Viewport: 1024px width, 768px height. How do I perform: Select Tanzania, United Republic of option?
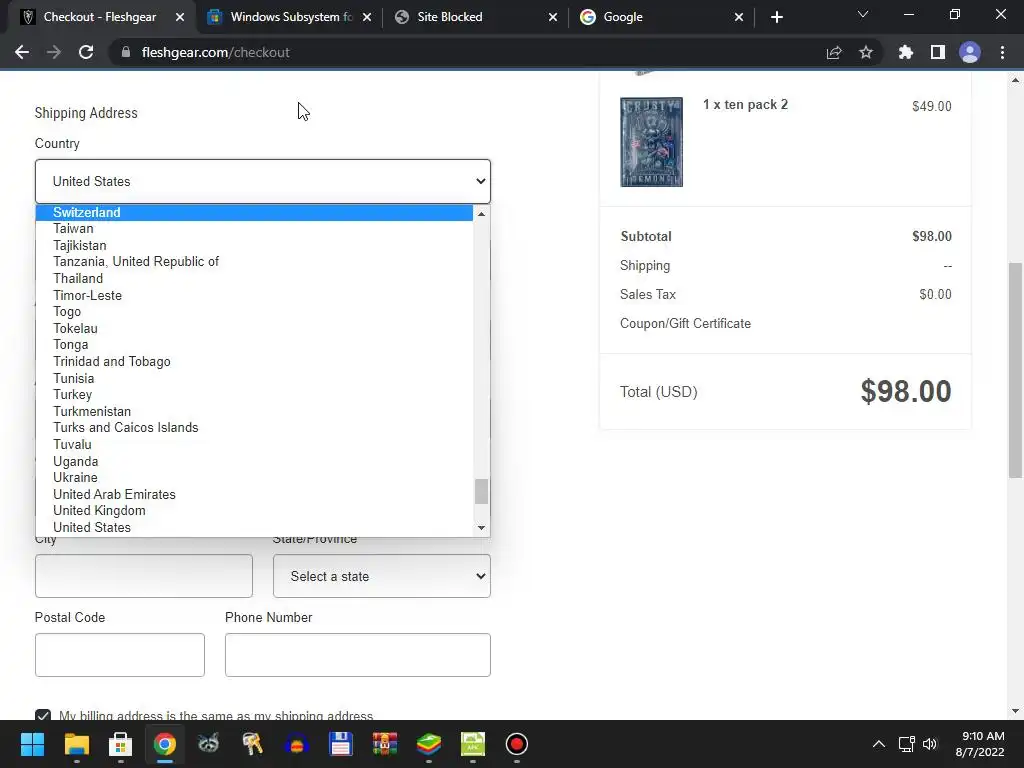click(254, 262)
